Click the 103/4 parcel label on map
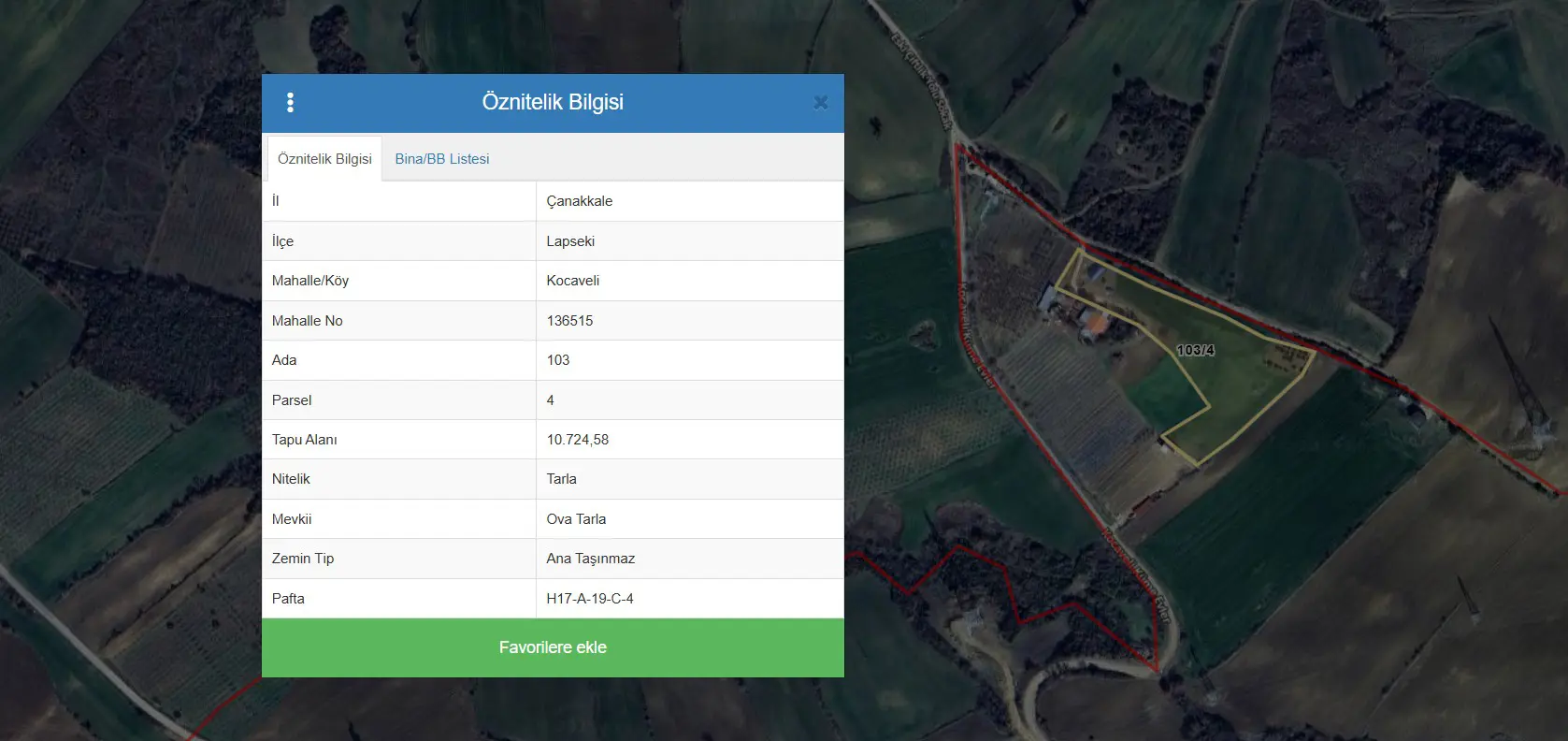 pyautogui.click(x=1195, y=350)
